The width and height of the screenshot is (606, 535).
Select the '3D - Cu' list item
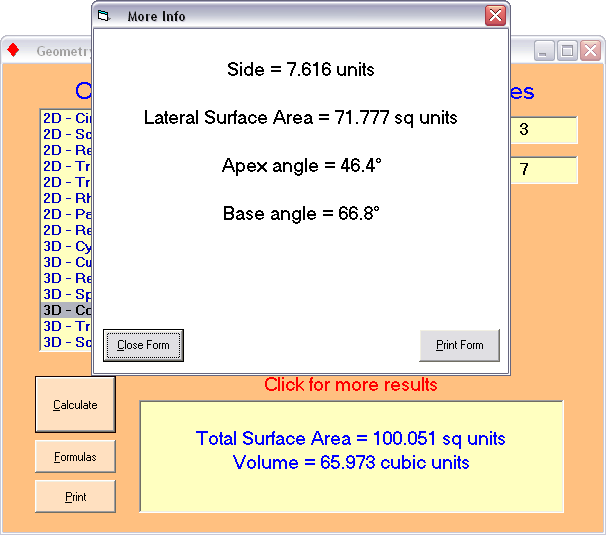(x=66, y=262)
